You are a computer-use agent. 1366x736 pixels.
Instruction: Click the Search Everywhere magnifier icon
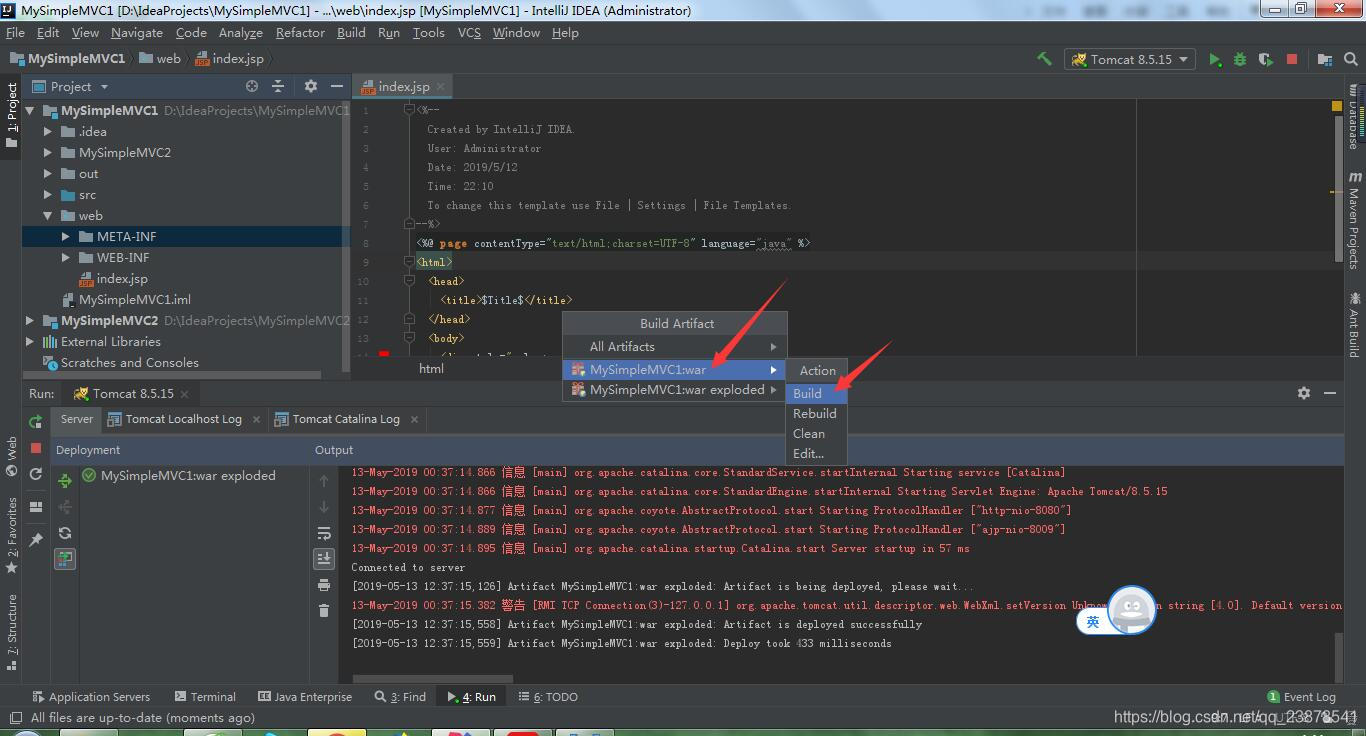[x=1351, y=59]
